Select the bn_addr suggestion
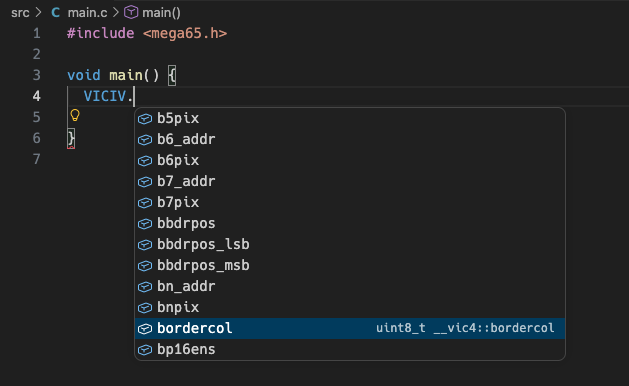The width and height of the screenshot is (629, 386). click(350, 286)
